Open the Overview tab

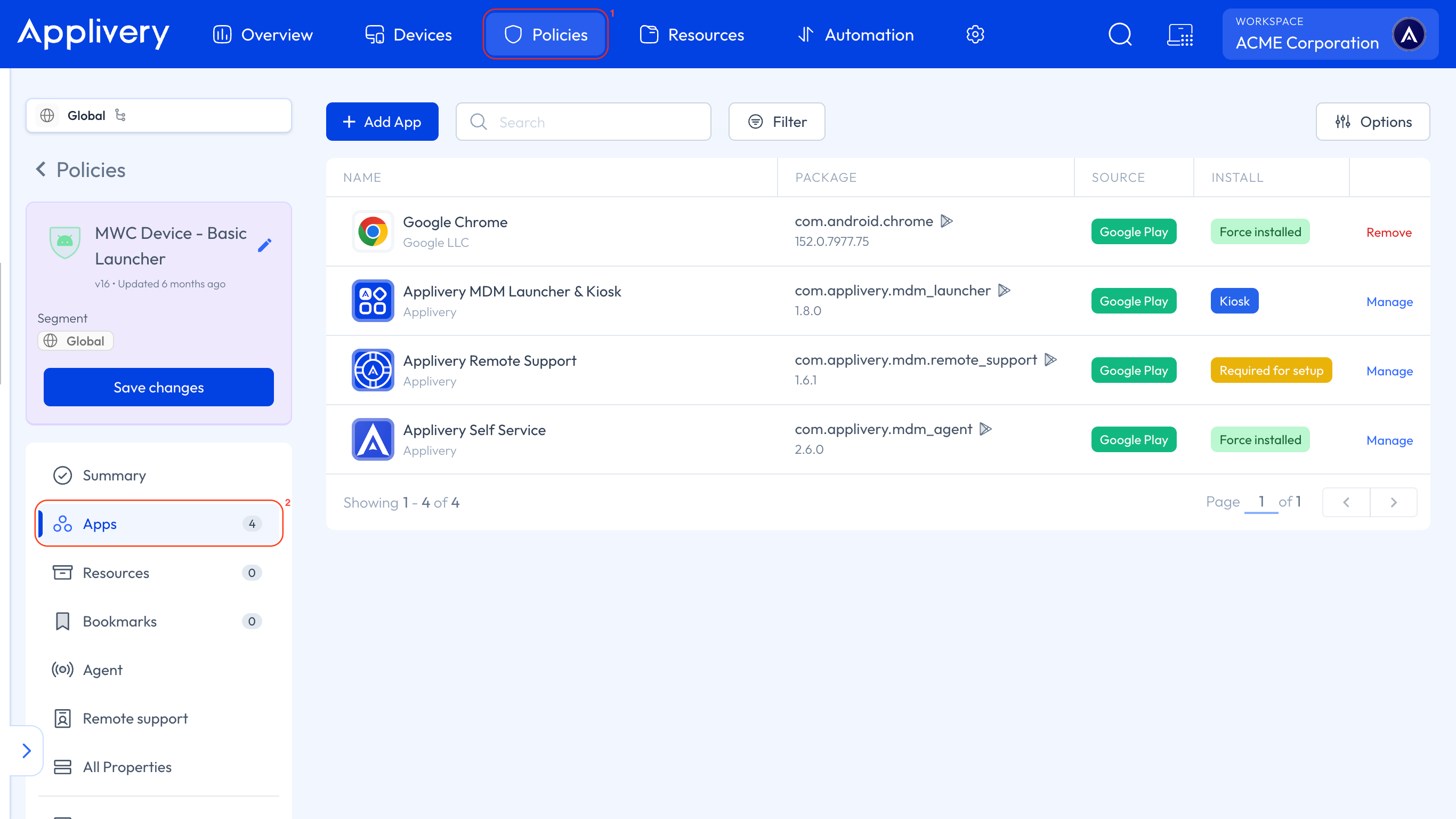click(x=262, y=35)
